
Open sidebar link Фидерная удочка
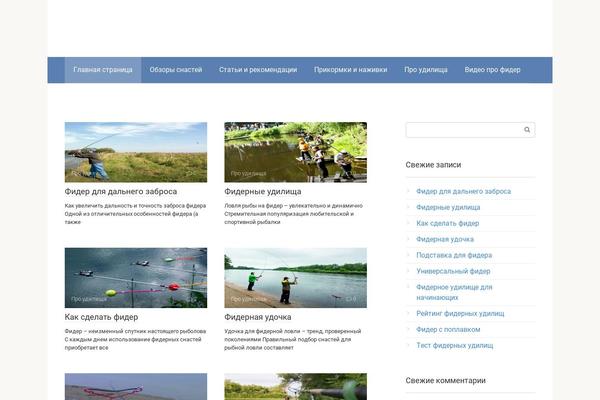(x=445, y=239)
